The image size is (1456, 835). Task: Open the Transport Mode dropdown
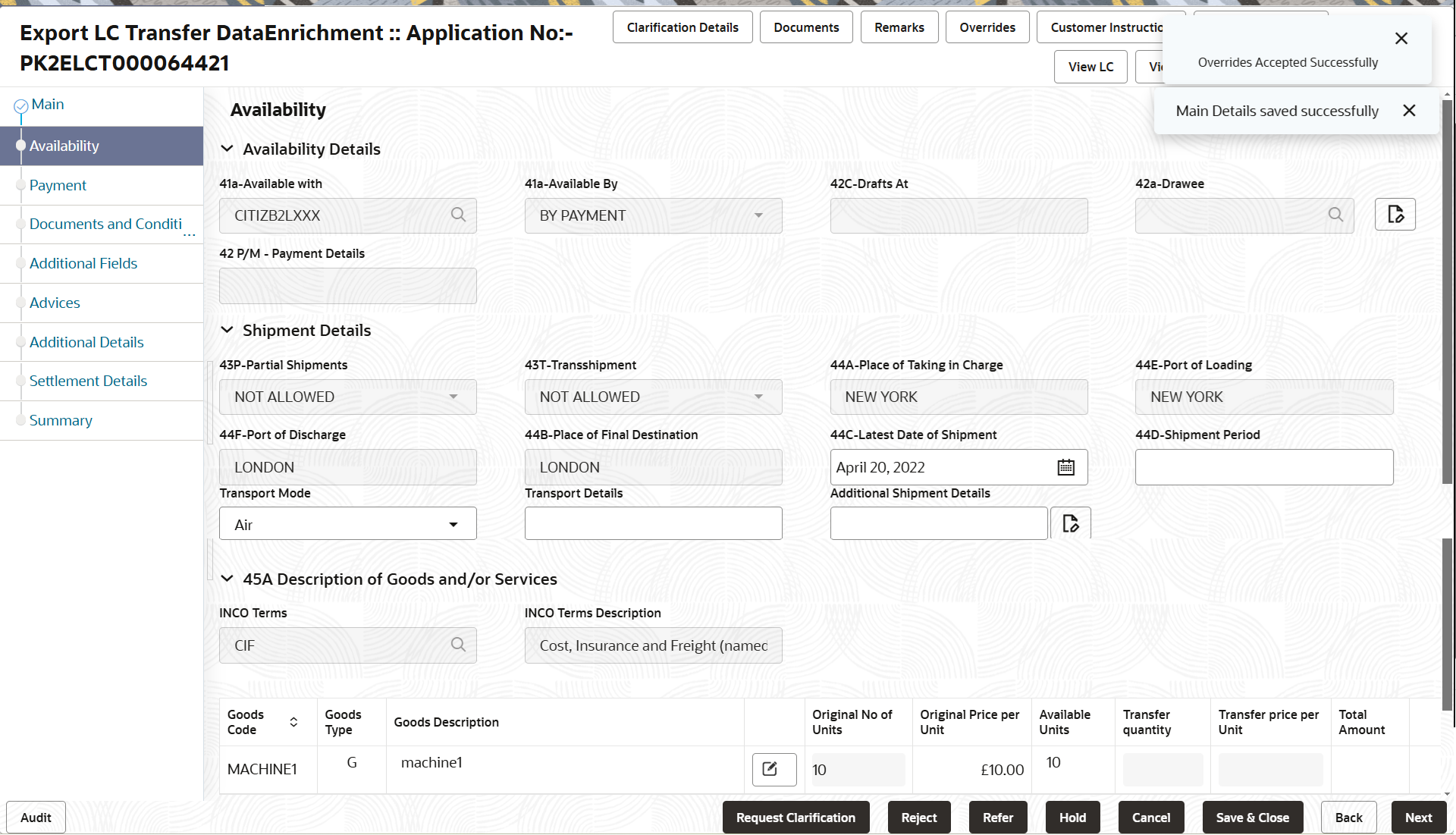(453, 525)
